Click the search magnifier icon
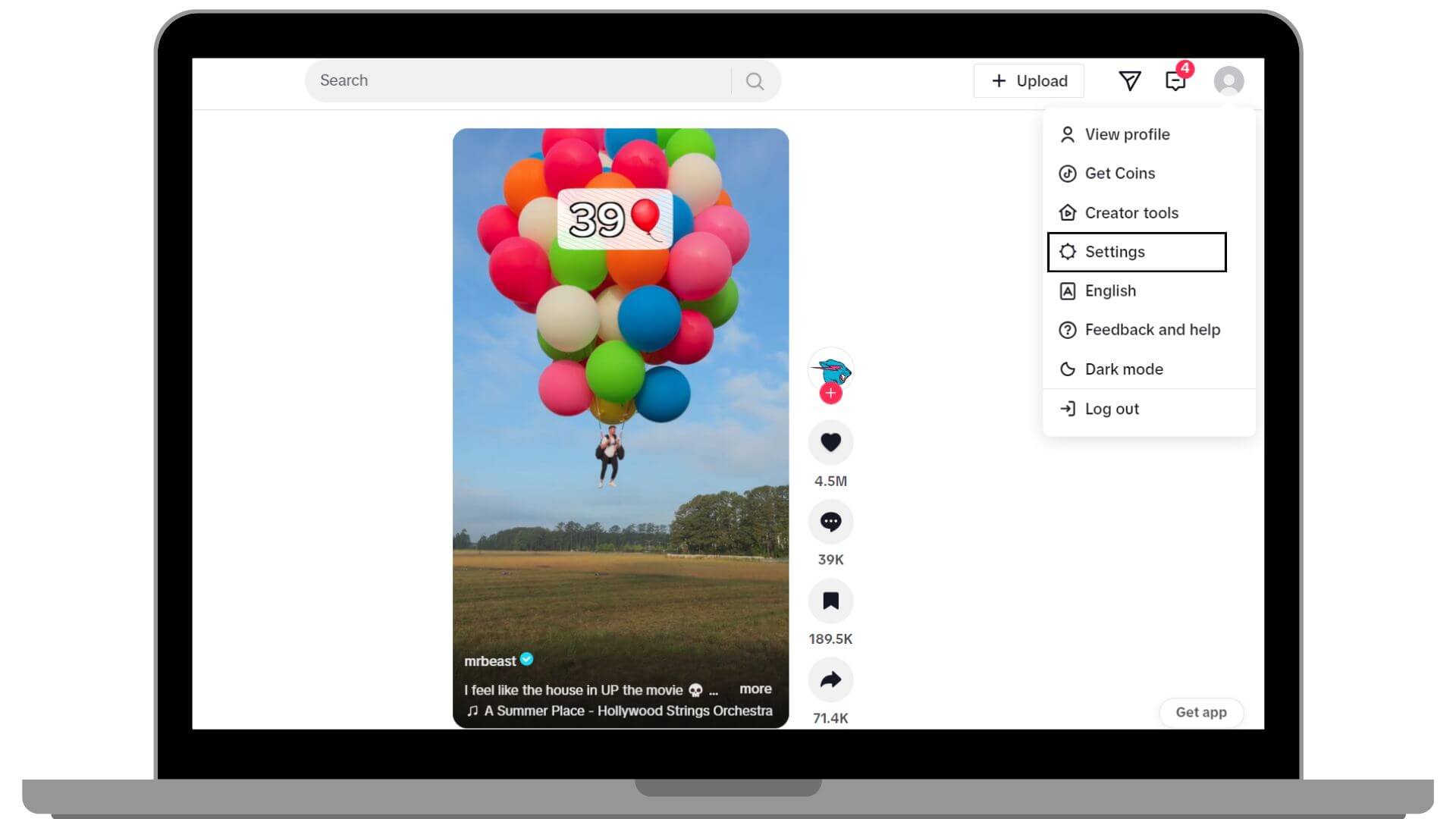The width and height of the screenshot is (1456, 819). [x=755, y=81]
